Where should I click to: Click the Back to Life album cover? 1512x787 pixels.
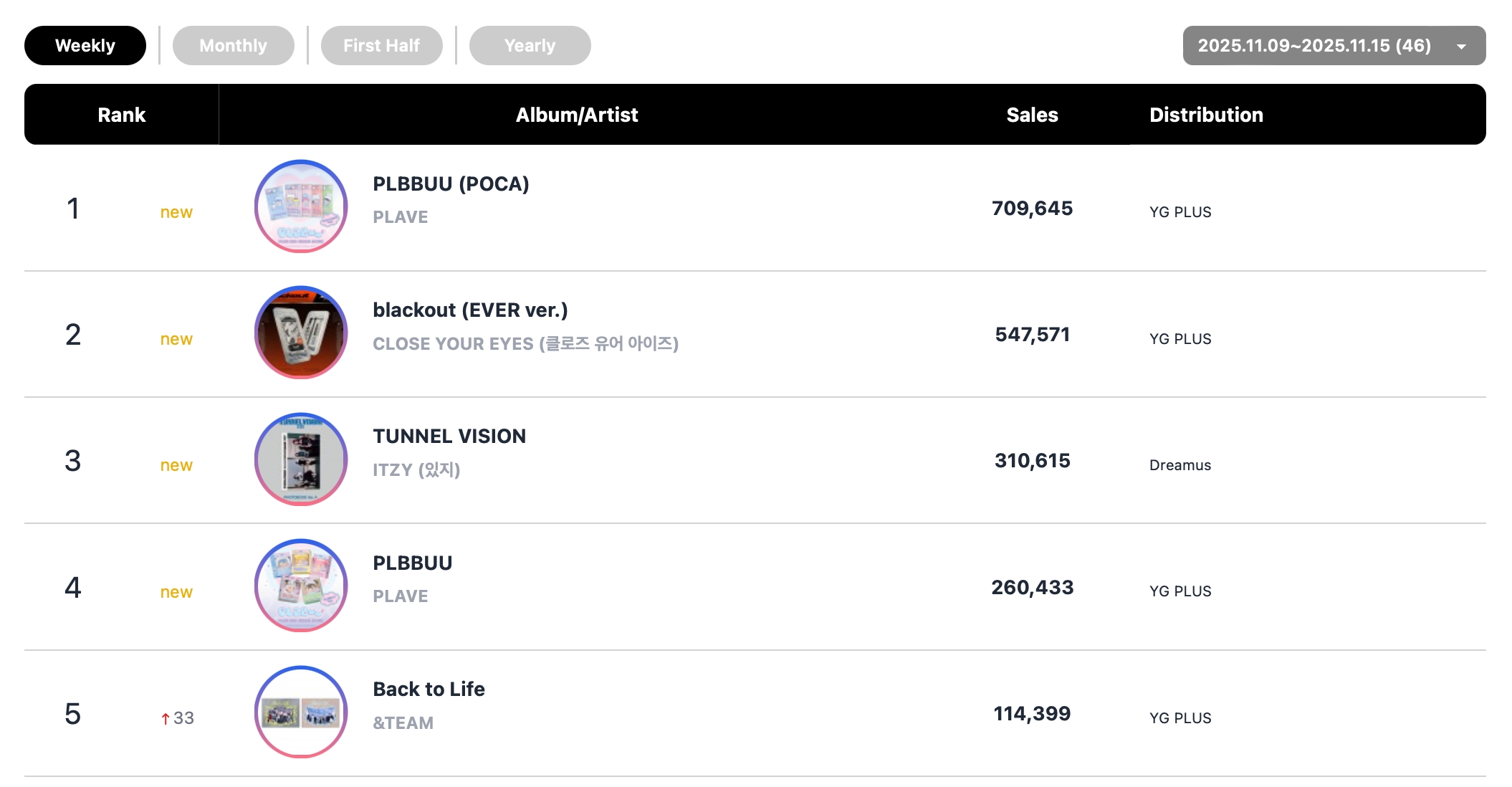click(301, 712)
